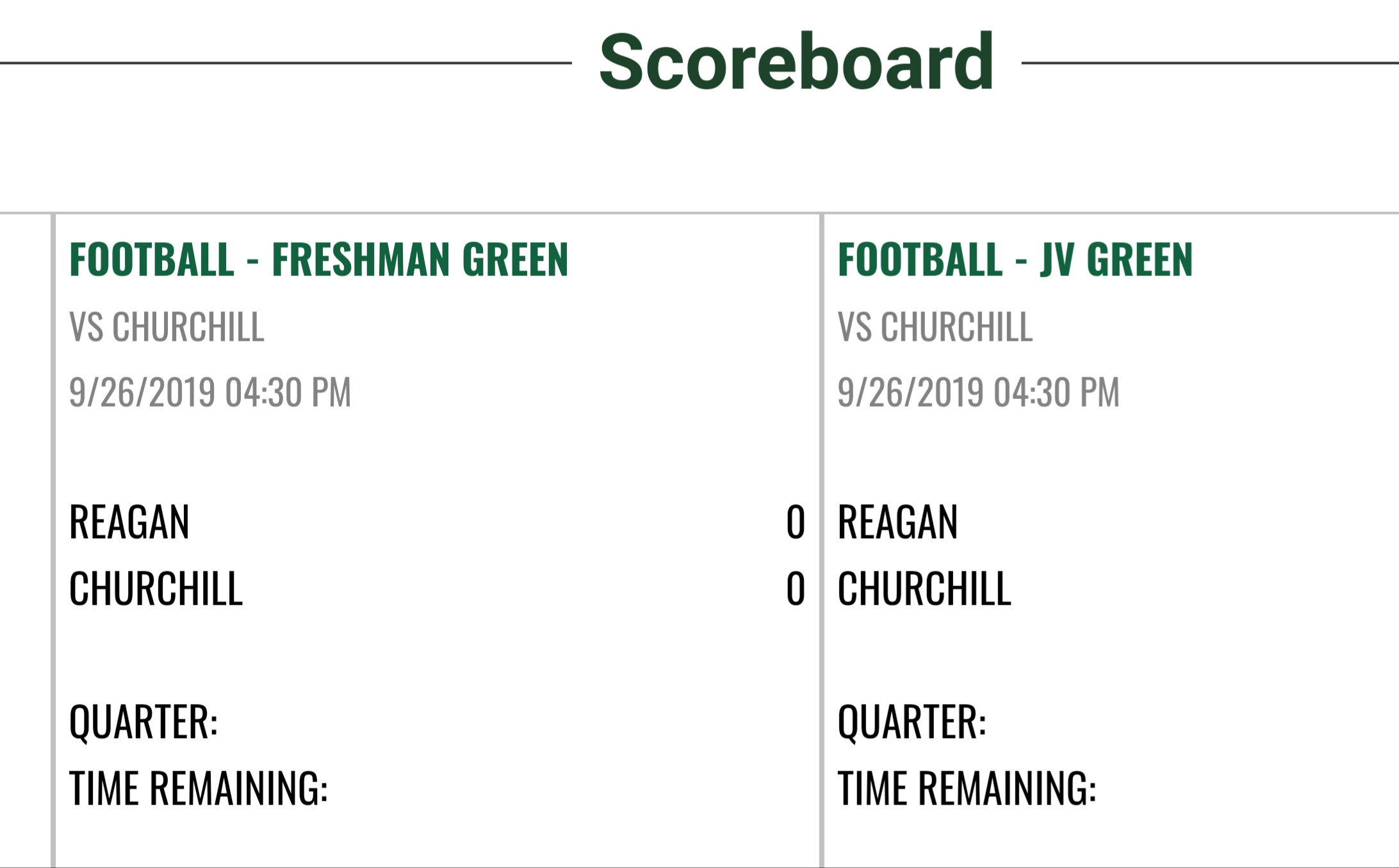The height and width of the screenshot is (868, 1399).
Task: Open the Football - Freshman Green game
Action: tap(318, 259)
